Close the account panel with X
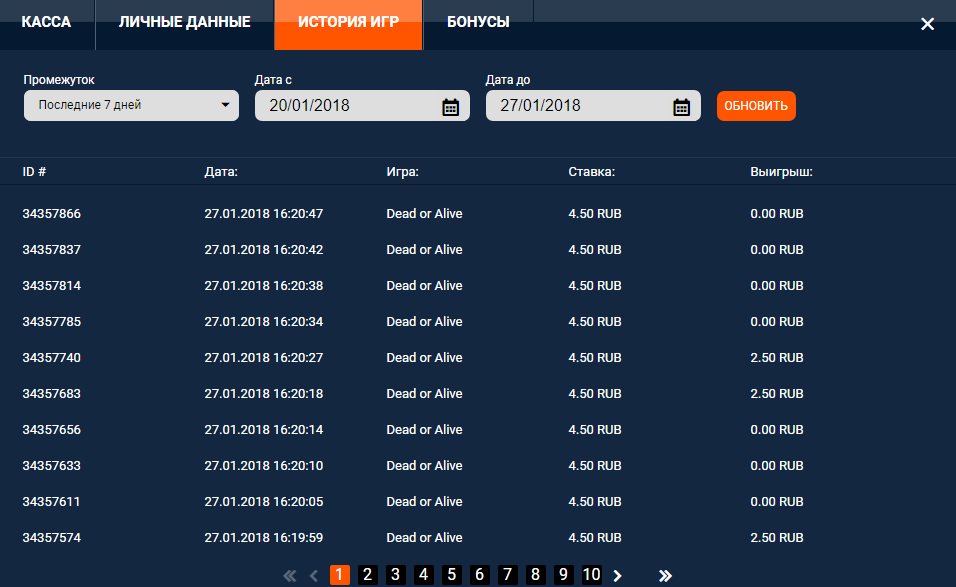 (927, 24)
